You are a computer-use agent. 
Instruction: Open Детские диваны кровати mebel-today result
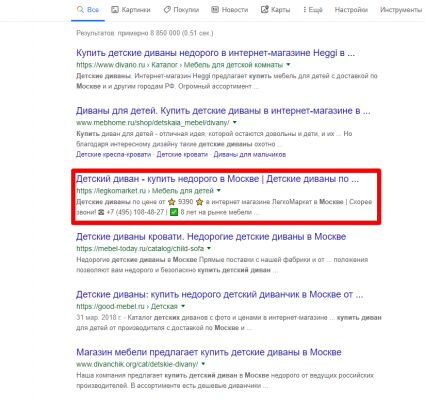point(211,237)
